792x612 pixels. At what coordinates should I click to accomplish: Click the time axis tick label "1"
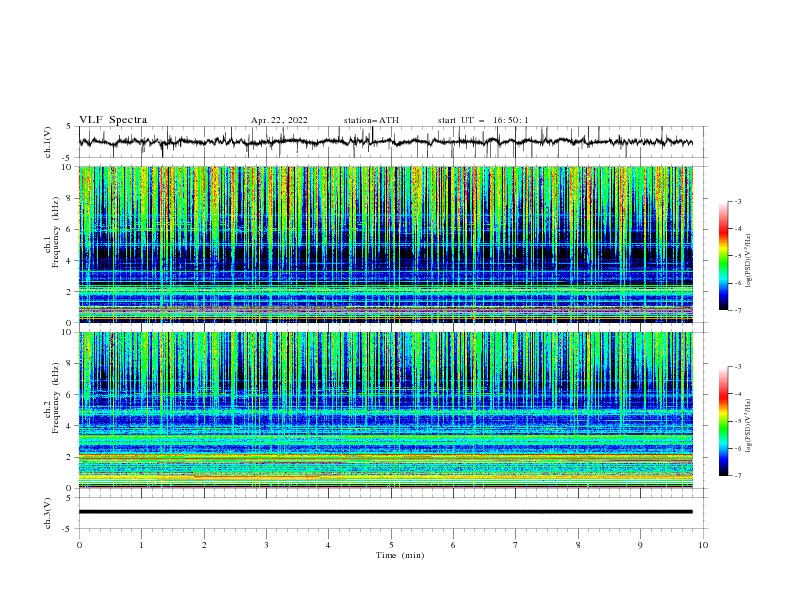(x=141, y=545)
